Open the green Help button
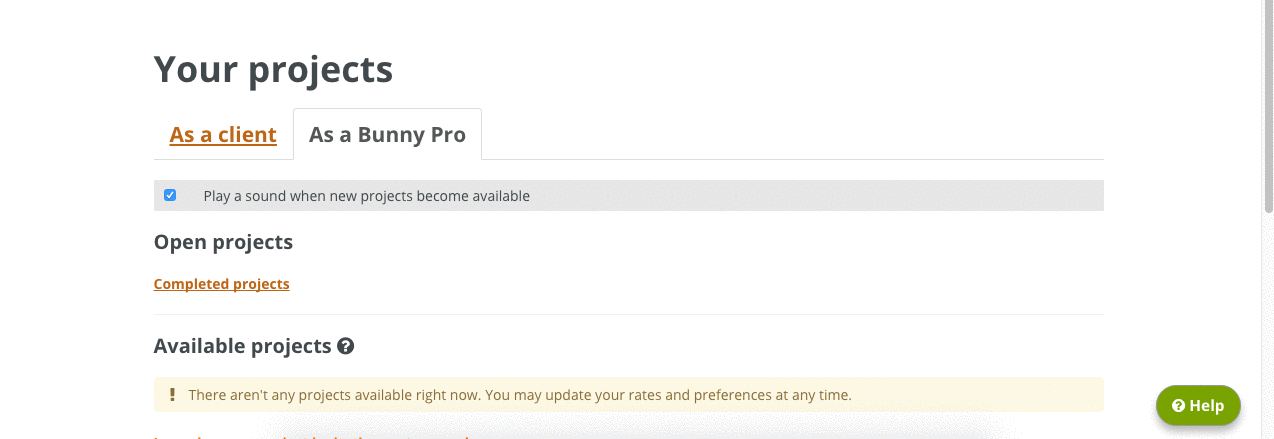 point(1198,406)
